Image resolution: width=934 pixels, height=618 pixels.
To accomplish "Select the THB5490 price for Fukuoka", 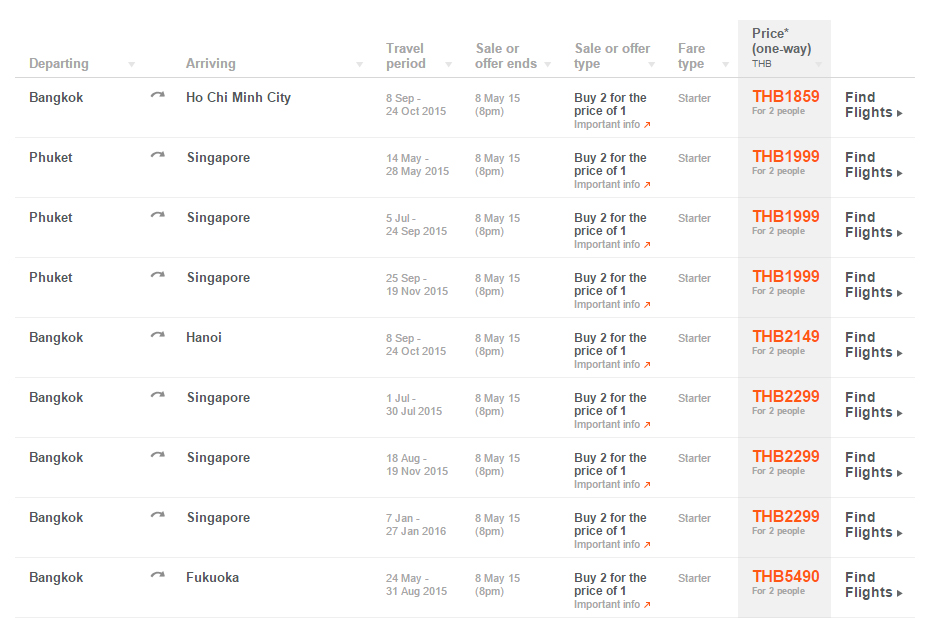I will (x=785, y=577).
